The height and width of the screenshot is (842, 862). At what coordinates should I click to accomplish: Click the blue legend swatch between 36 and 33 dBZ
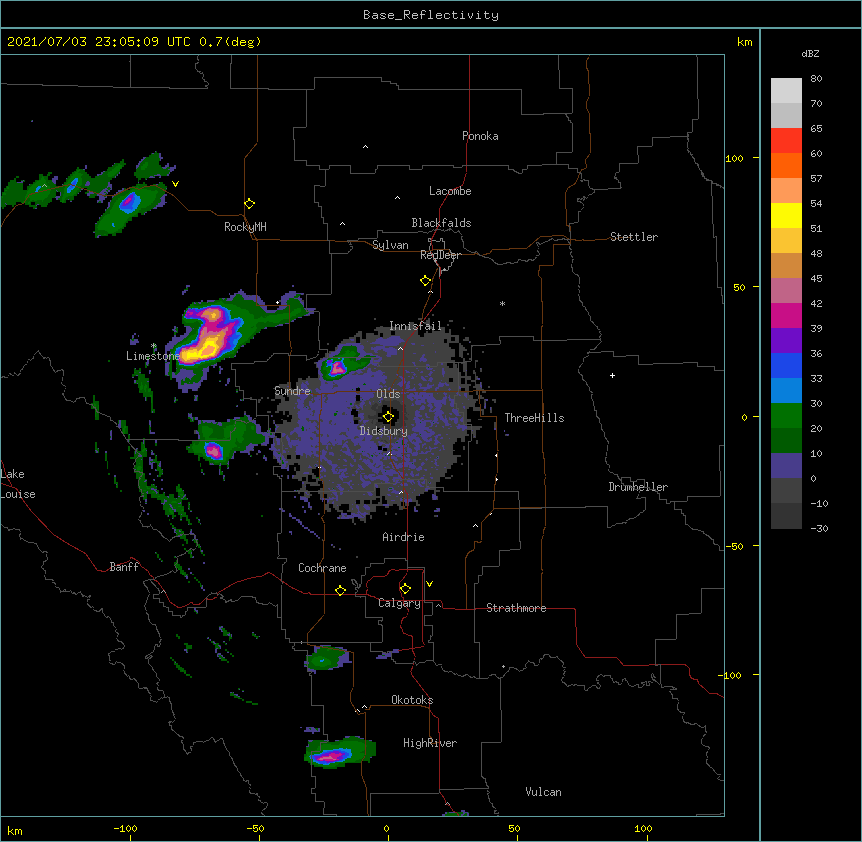pos(786,365)
